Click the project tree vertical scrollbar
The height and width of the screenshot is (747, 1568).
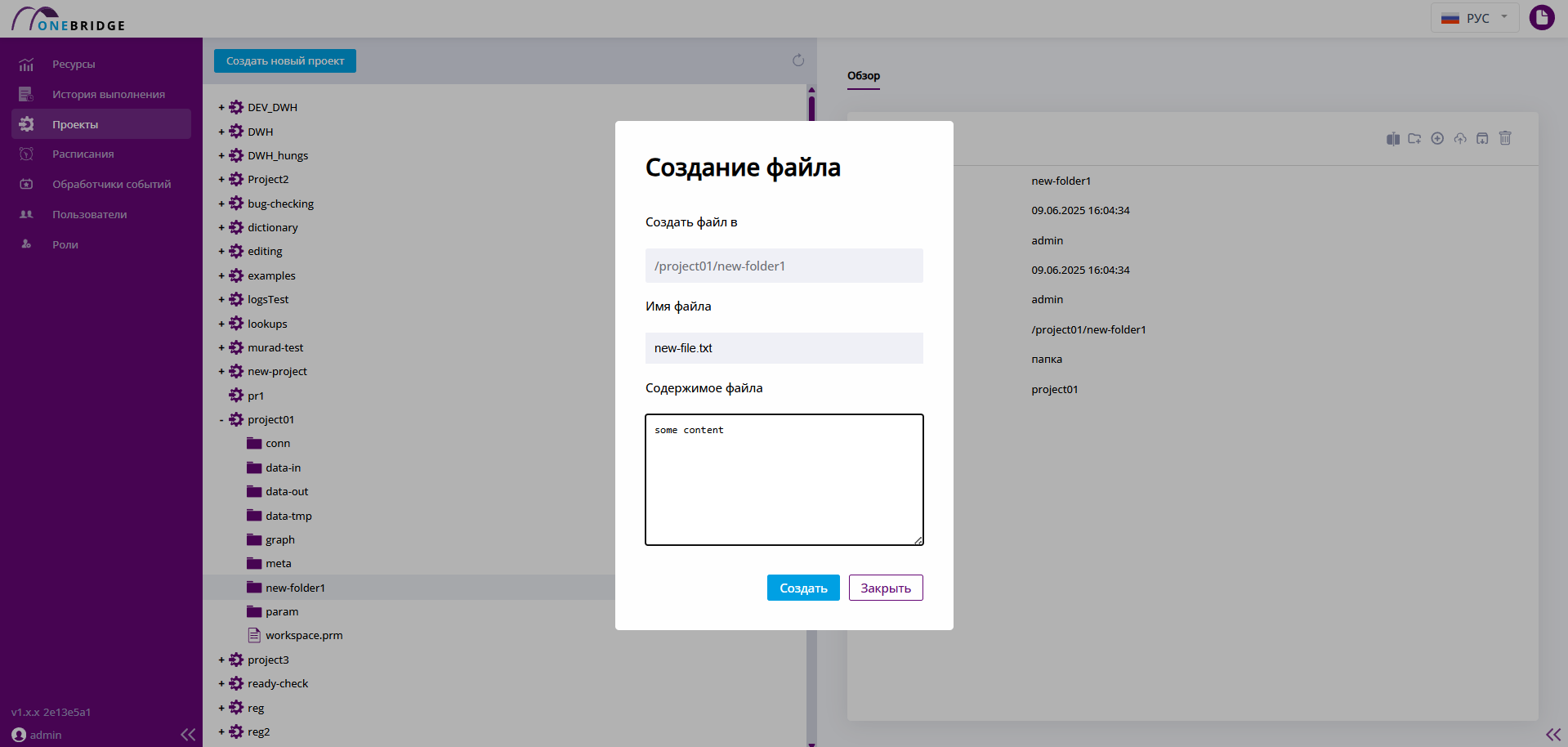811,415
